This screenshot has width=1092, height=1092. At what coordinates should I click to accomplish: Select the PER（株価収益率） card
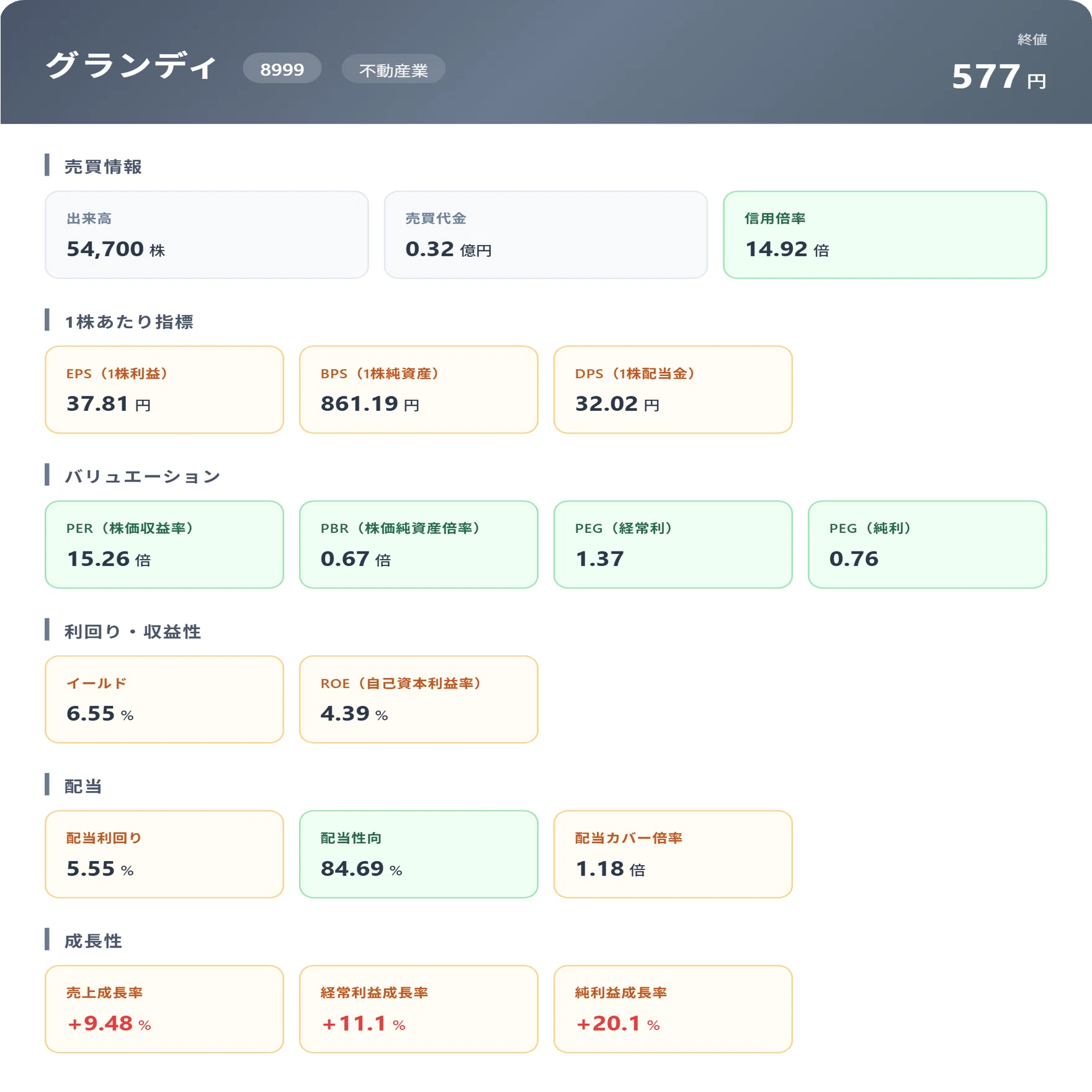pyautogui.click(x=164, y=544)
